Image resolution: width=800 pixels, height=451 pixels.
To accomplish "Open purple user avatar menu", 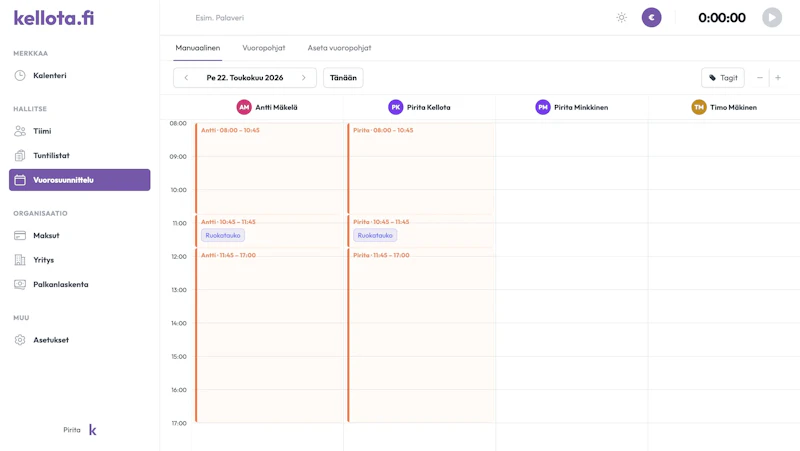I will pos(652,17).
